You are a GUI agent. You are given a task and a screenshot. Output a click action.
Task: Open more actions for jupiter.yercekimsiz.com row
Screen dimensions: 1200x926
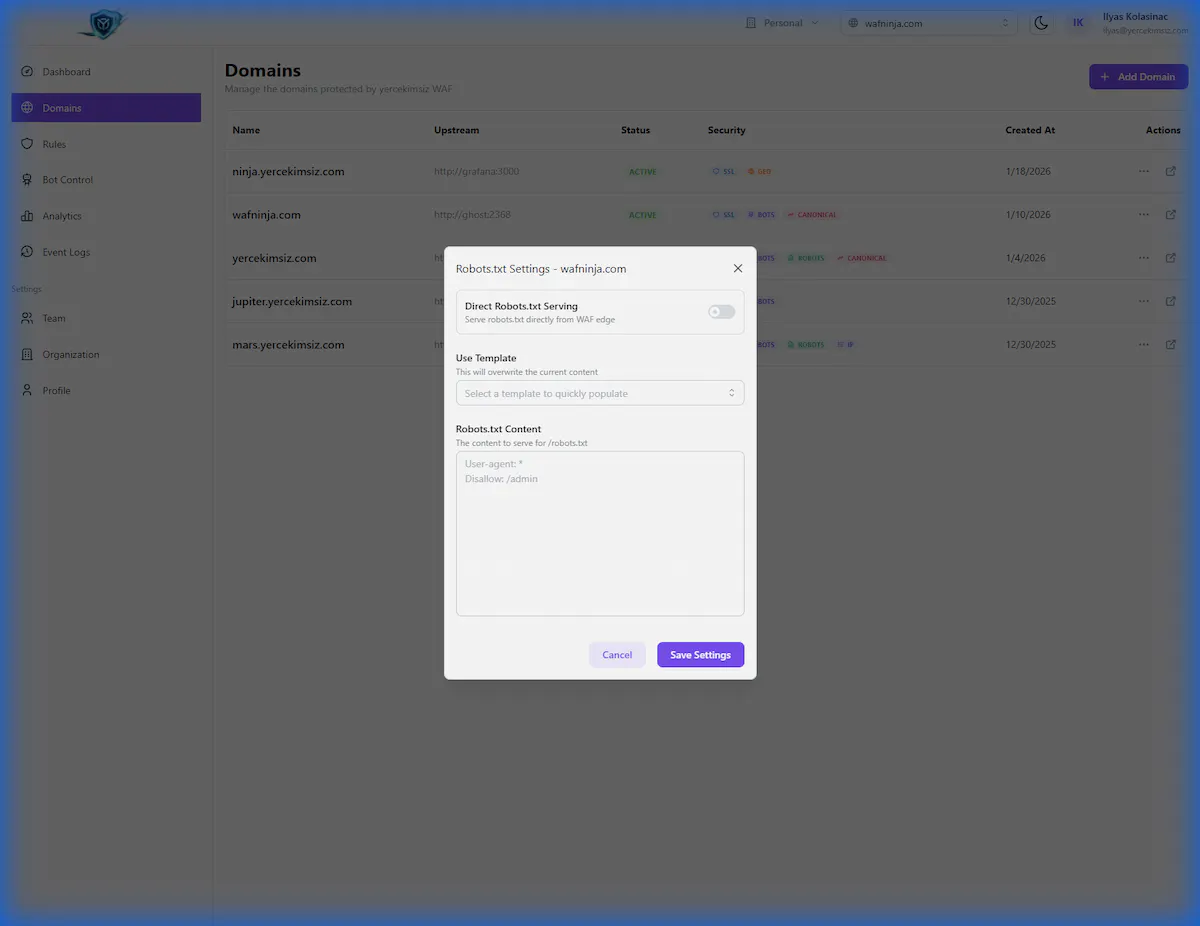1144,301
